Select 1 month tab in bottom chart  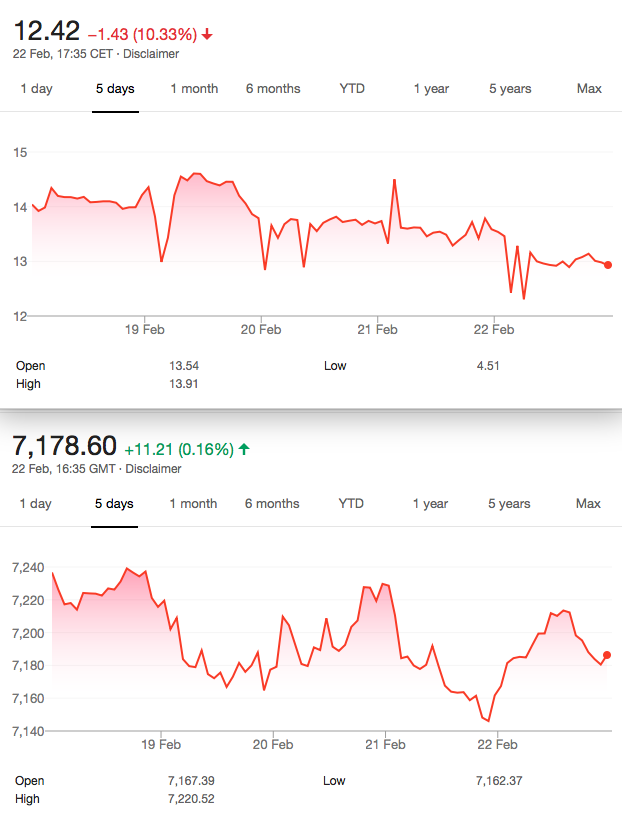[x=193, y=504]
